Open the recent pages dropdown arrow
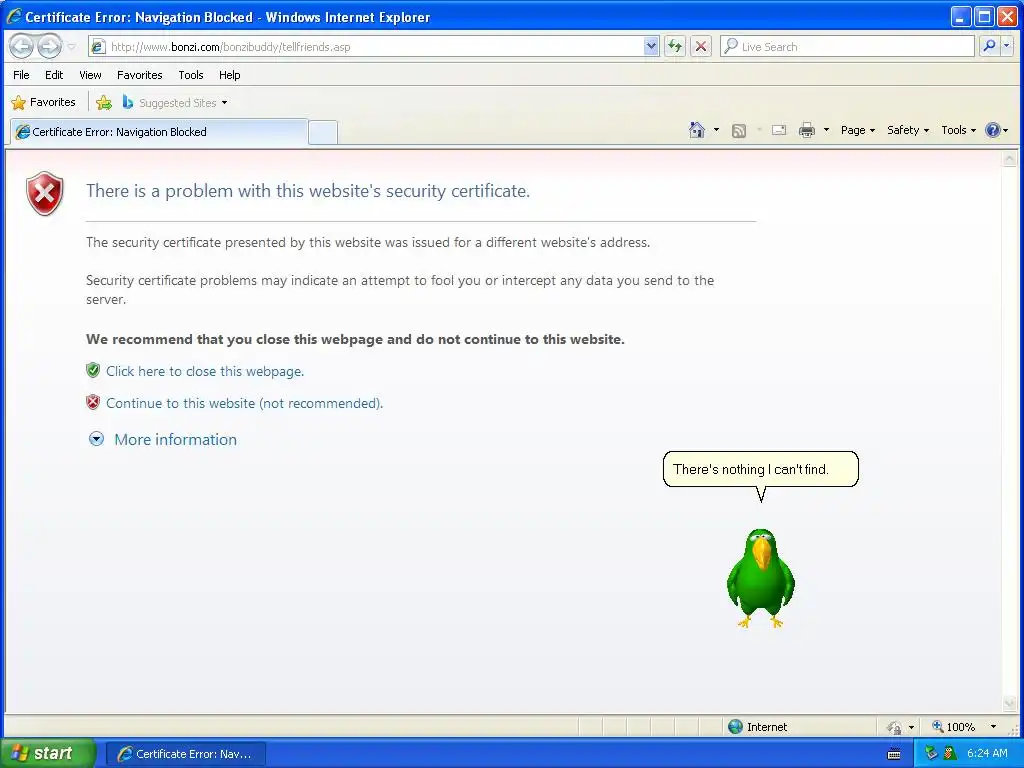 coord(72,47)
